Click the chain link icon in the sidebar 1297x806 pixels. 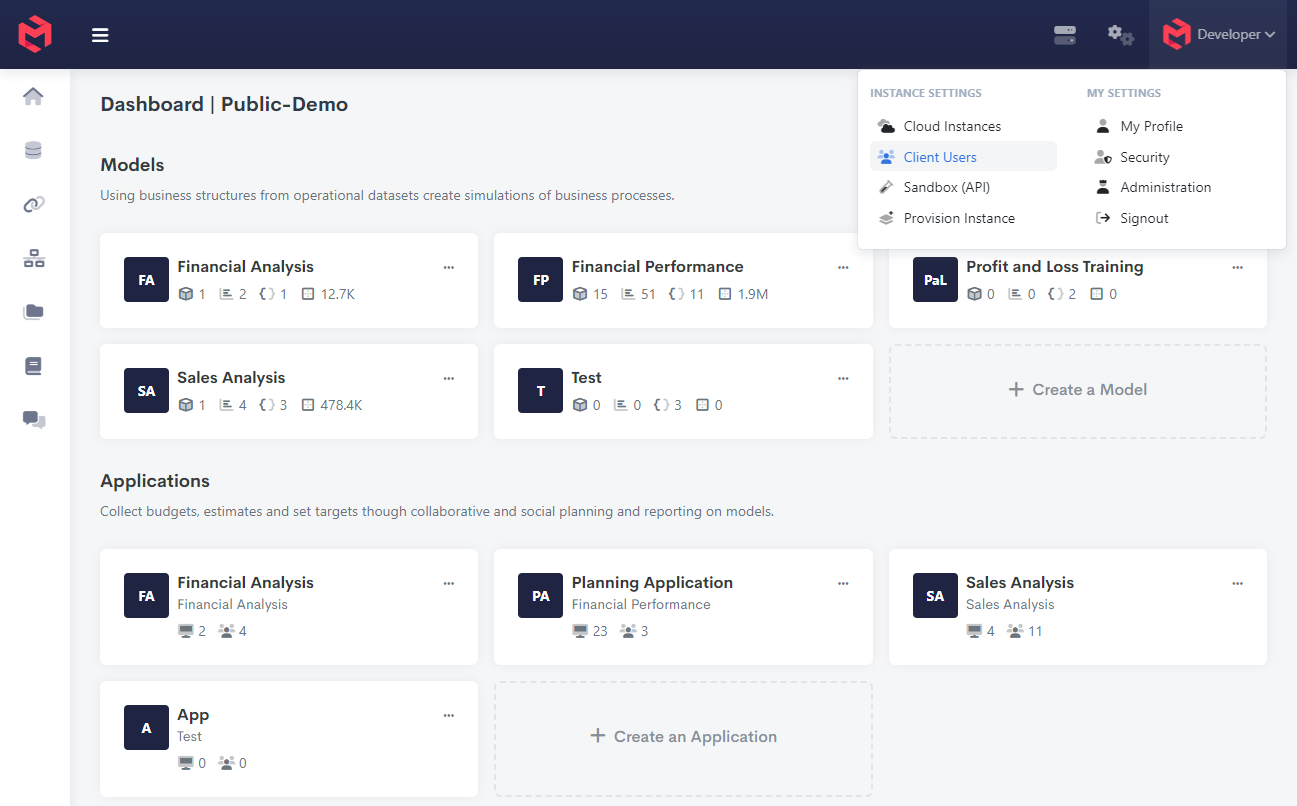33,205
